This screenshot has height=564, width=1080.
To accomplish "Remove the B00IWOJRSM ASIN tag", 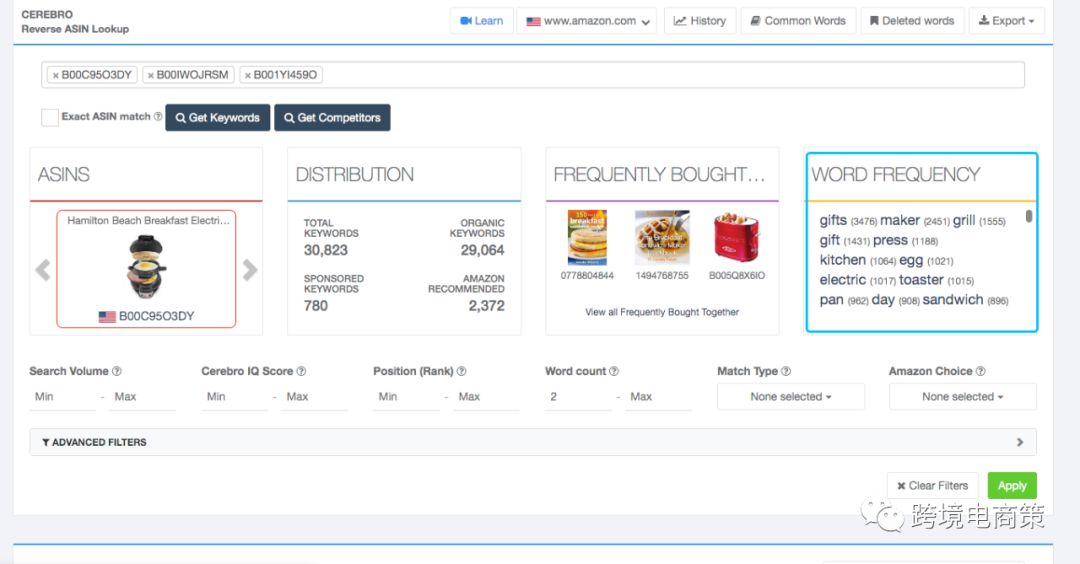I will coord(151,75).
